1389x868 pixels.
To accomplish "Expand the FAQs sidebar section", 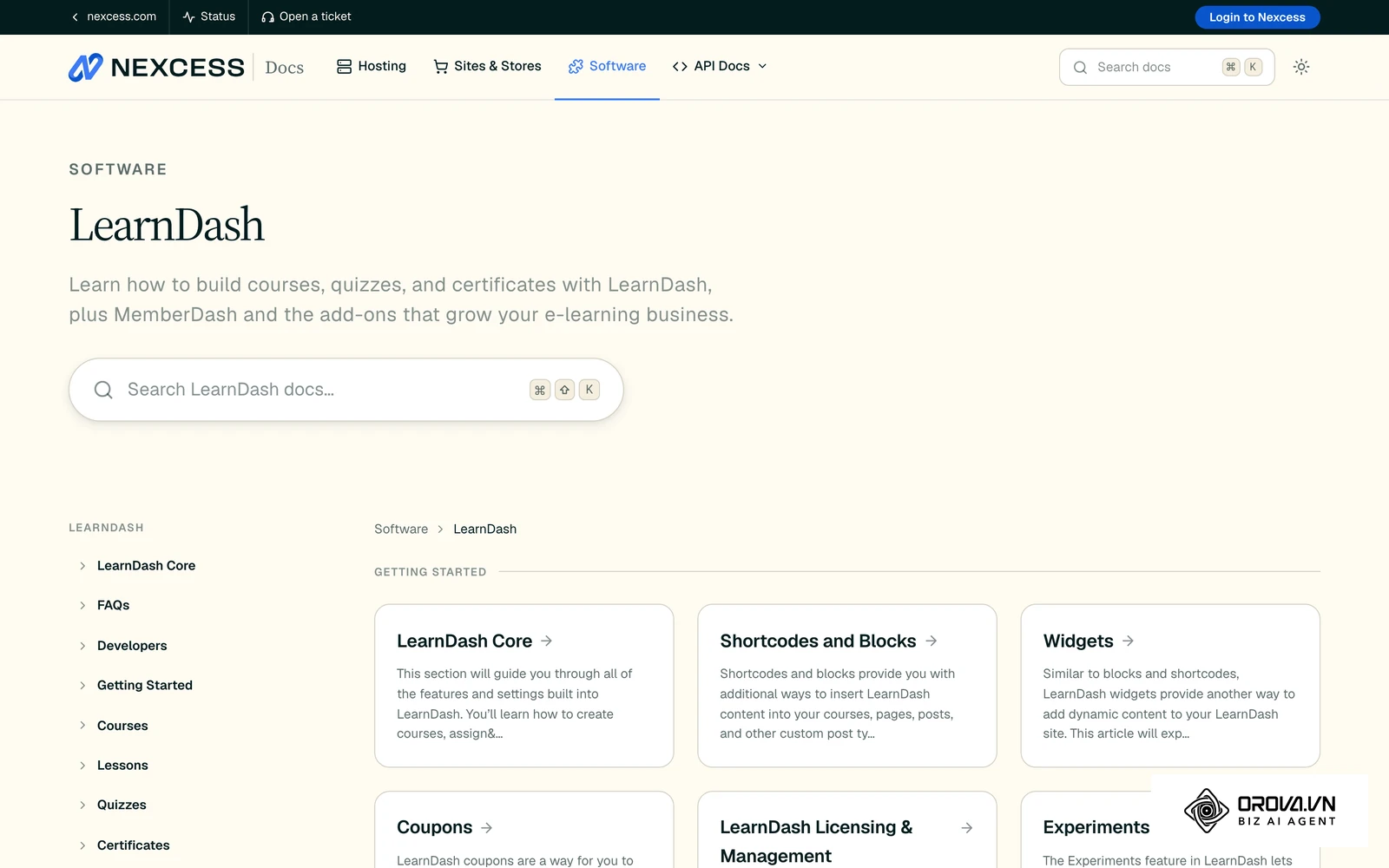I will coord(82,606).
